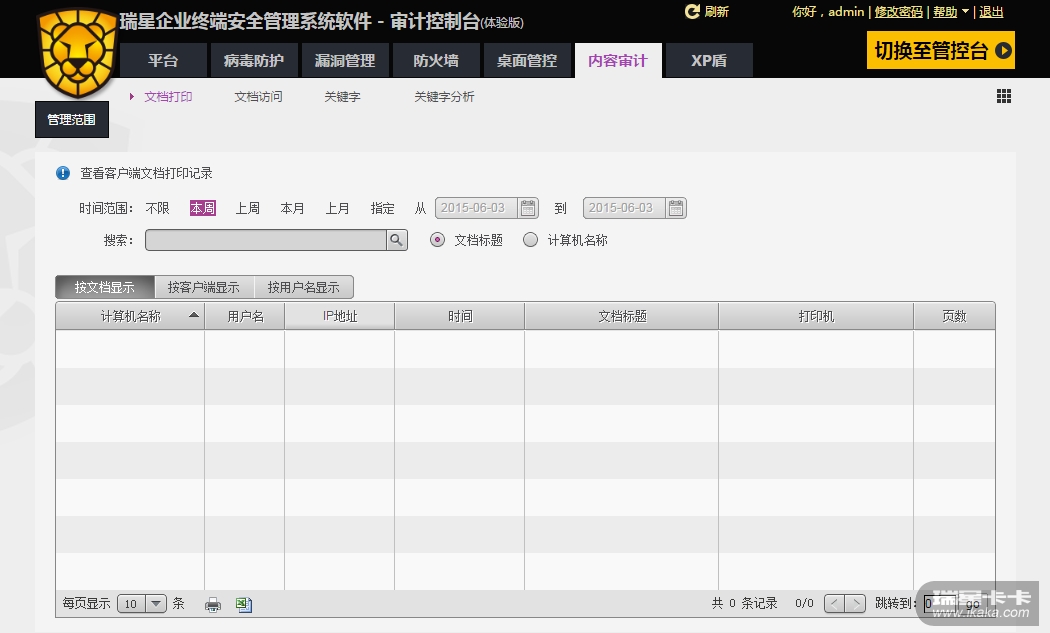This screenshot has height=633, width=1050.
Task: Switch to 按客户端显示 tab
Action: coord(204,288)
